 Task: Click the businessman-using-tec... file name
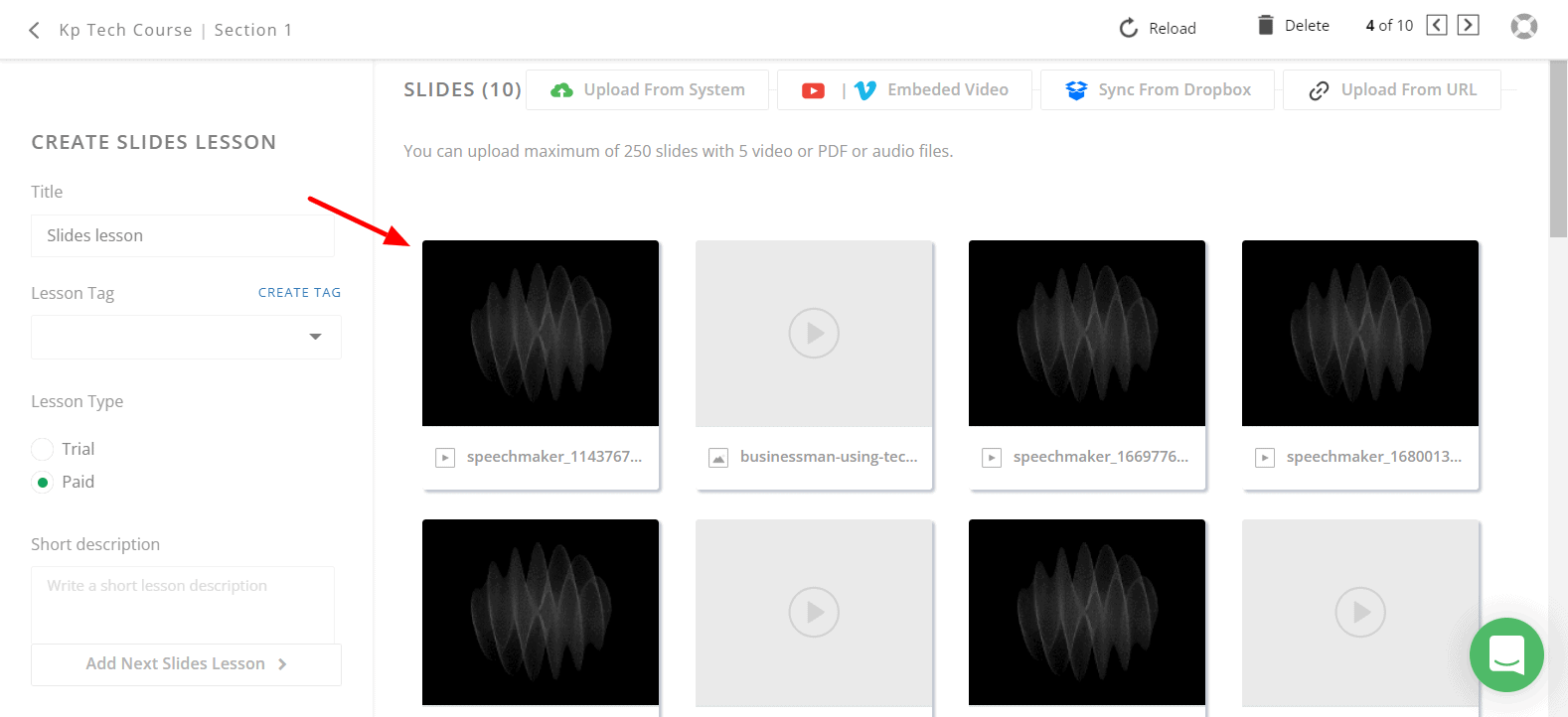coord(829,457)
